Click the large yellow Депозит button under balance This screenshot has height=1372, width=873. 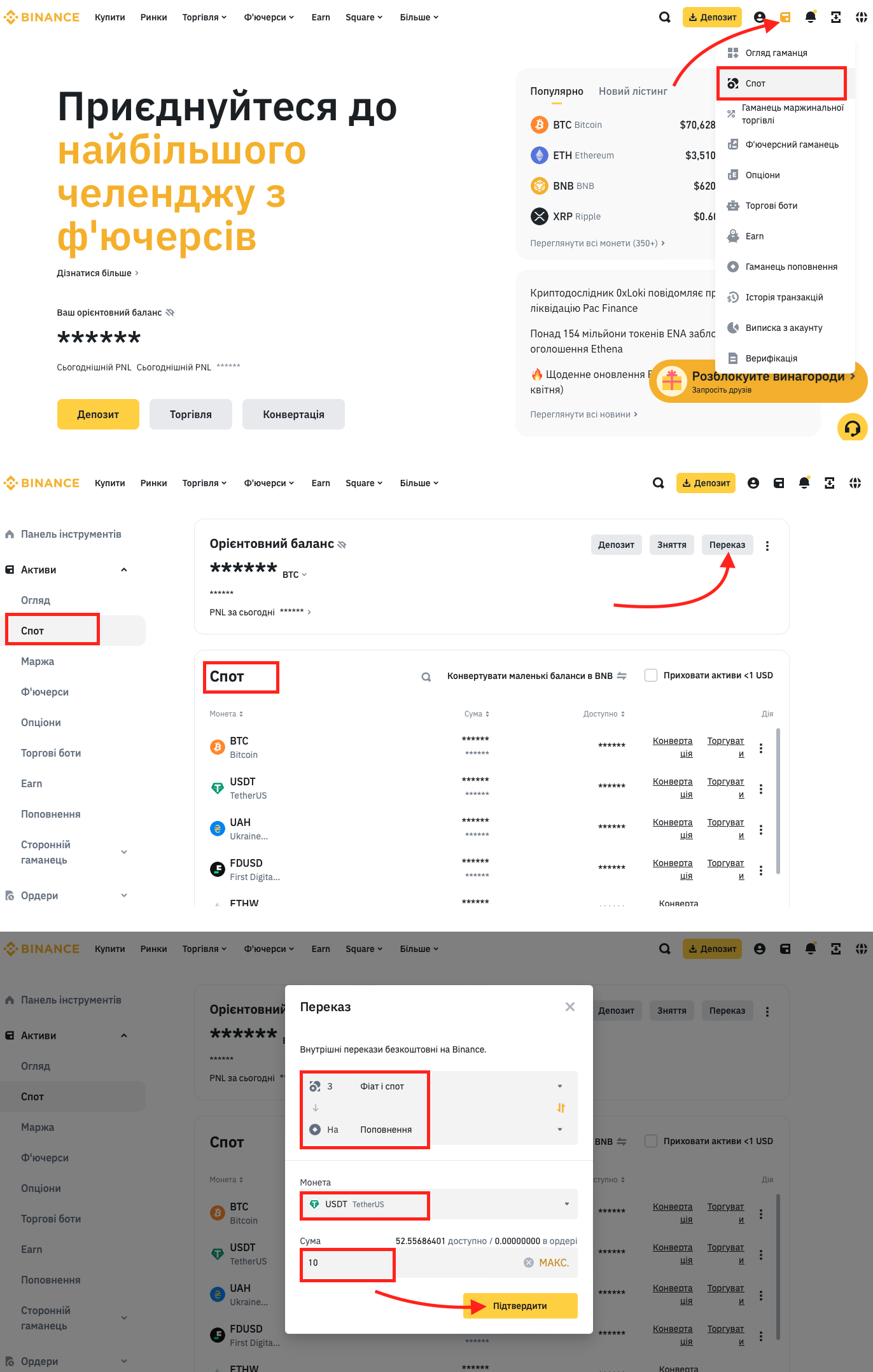(x=98, y=414)
